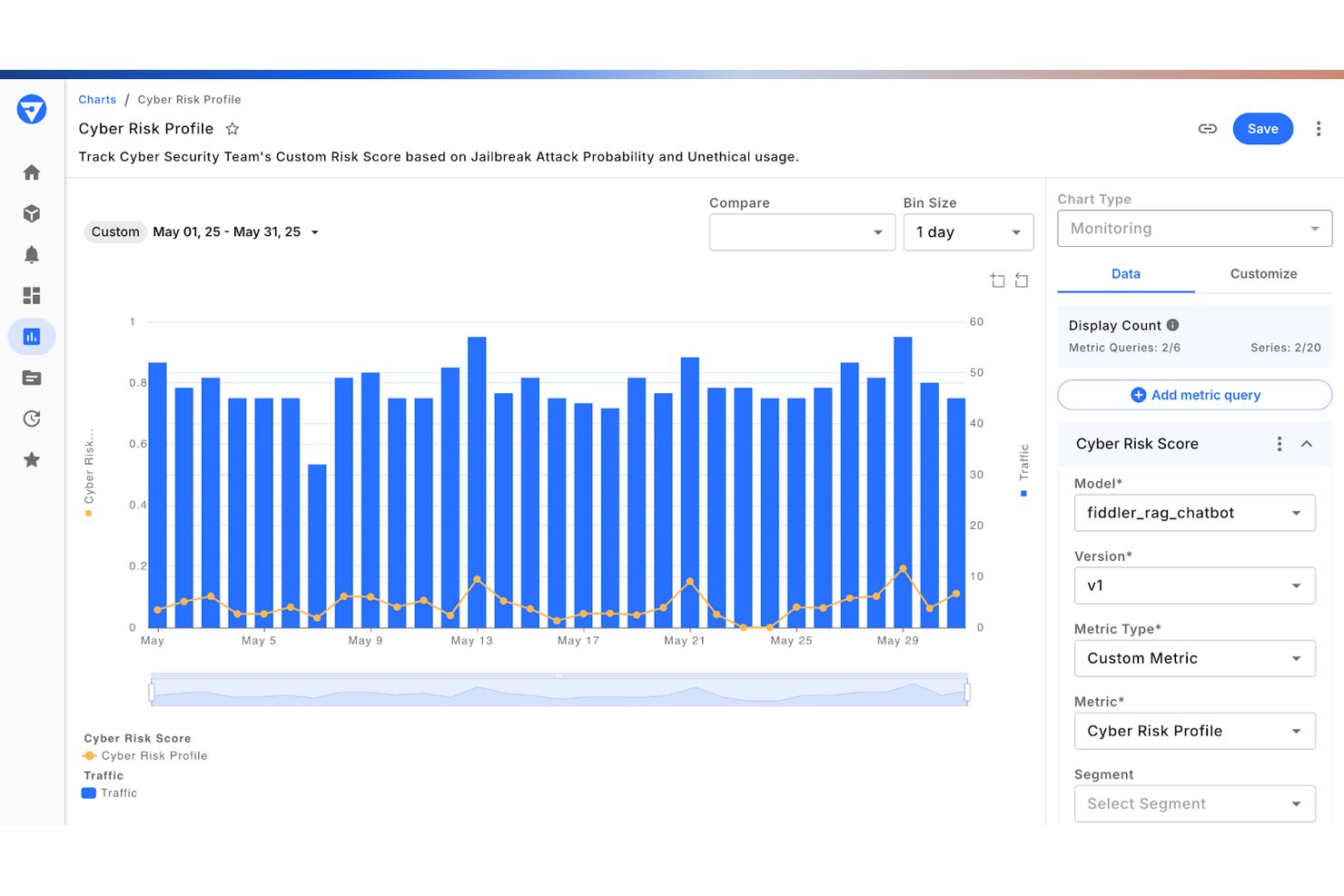The height and width of the screenshot is (896, 1344).
Task: Click the Traffic right axis label
Action: (x=1024, y=462)
